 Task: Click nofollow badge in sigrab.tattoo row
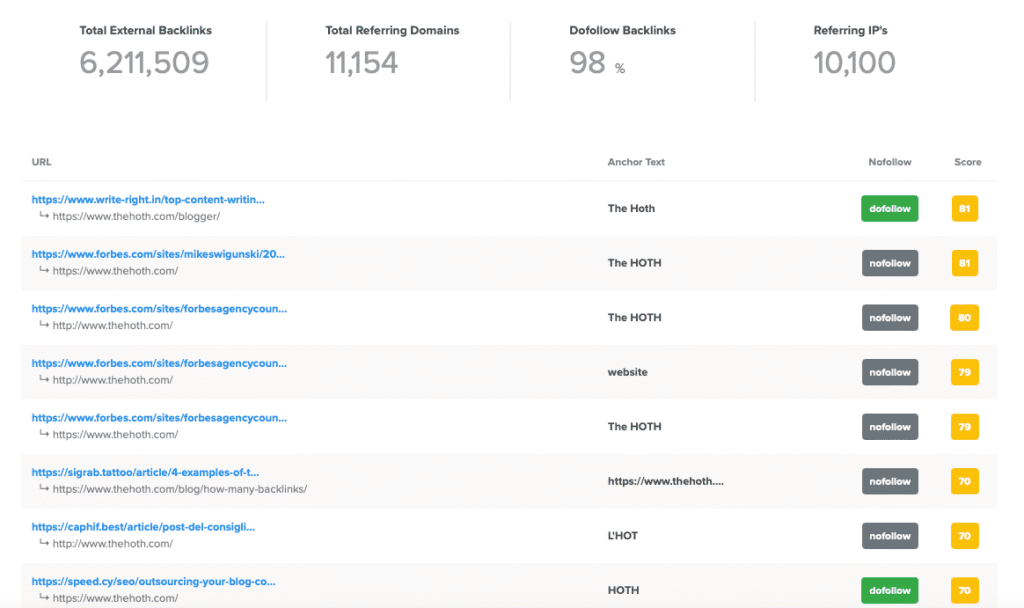click(x=889, y=481)
